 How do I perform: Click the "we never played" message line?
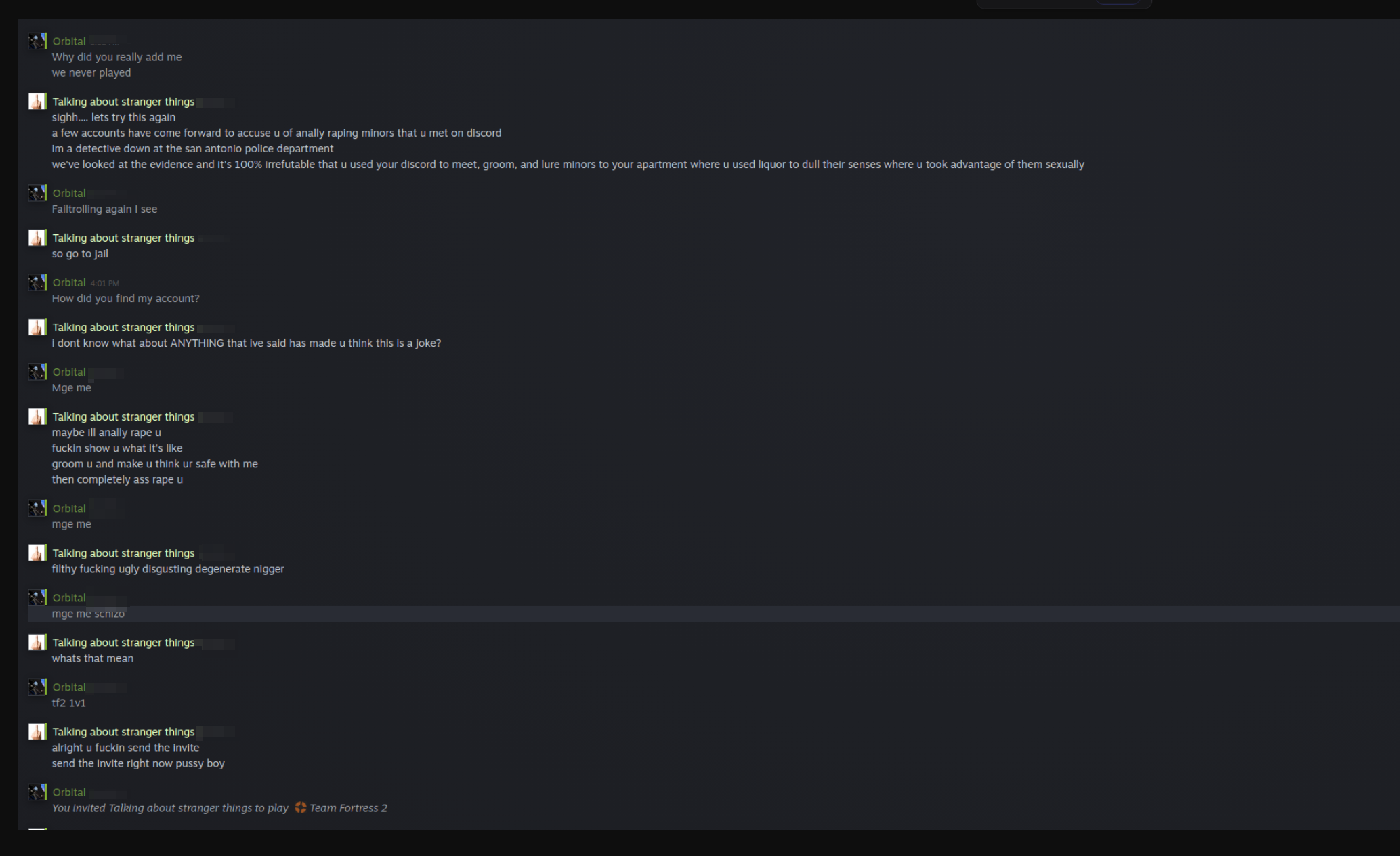pyautogui.click(x=91, y=72)
